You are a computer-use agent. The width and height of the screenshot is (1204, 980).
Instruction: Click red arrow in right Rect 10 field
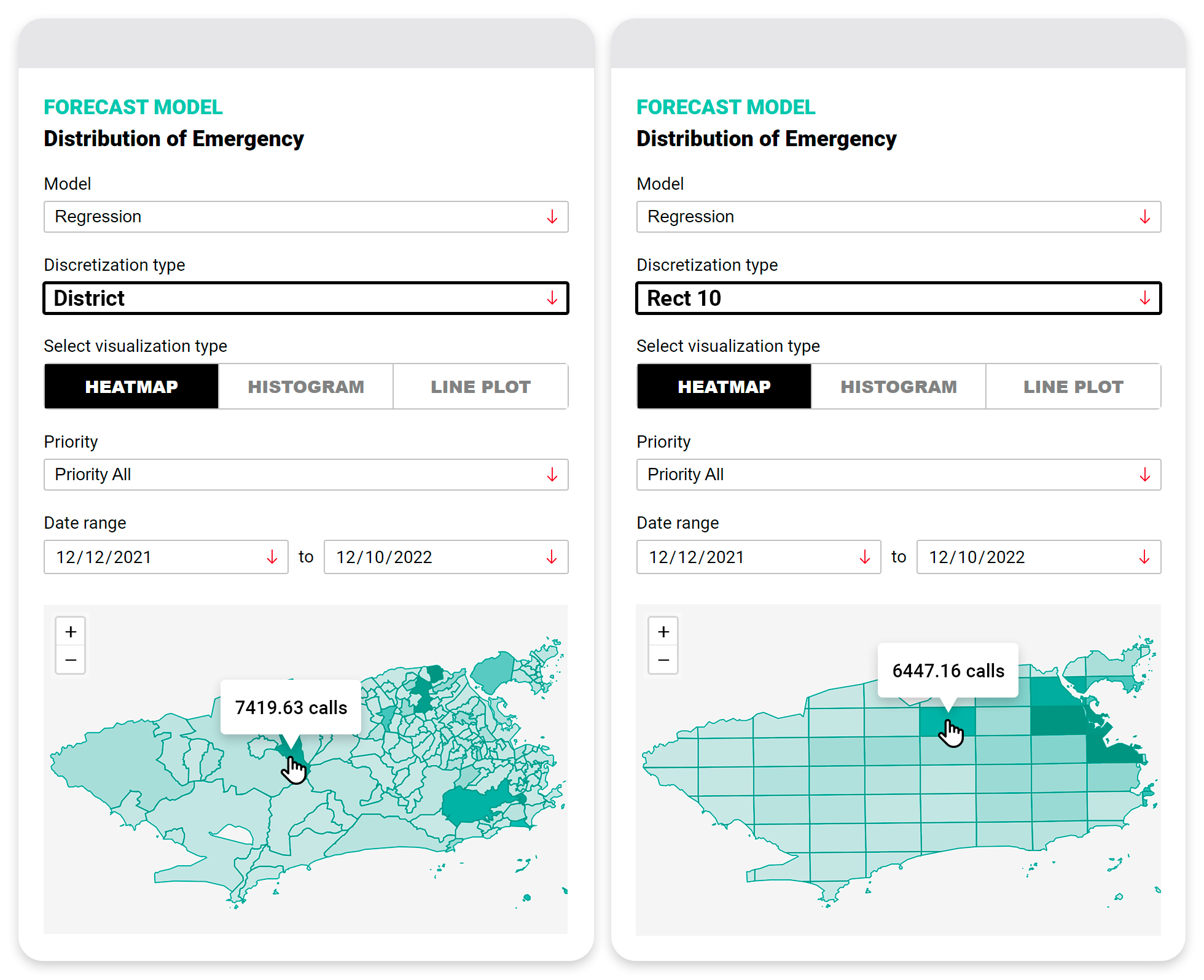(1145, 298)
